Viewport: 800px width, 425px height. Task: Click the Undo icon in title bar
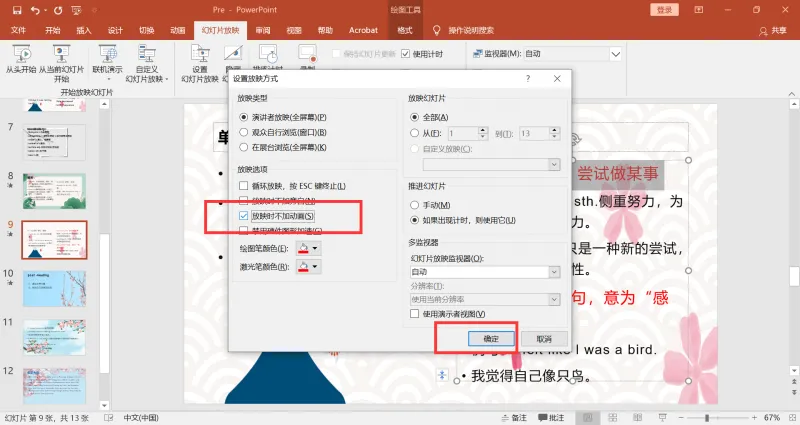click(x=35, y=10)
